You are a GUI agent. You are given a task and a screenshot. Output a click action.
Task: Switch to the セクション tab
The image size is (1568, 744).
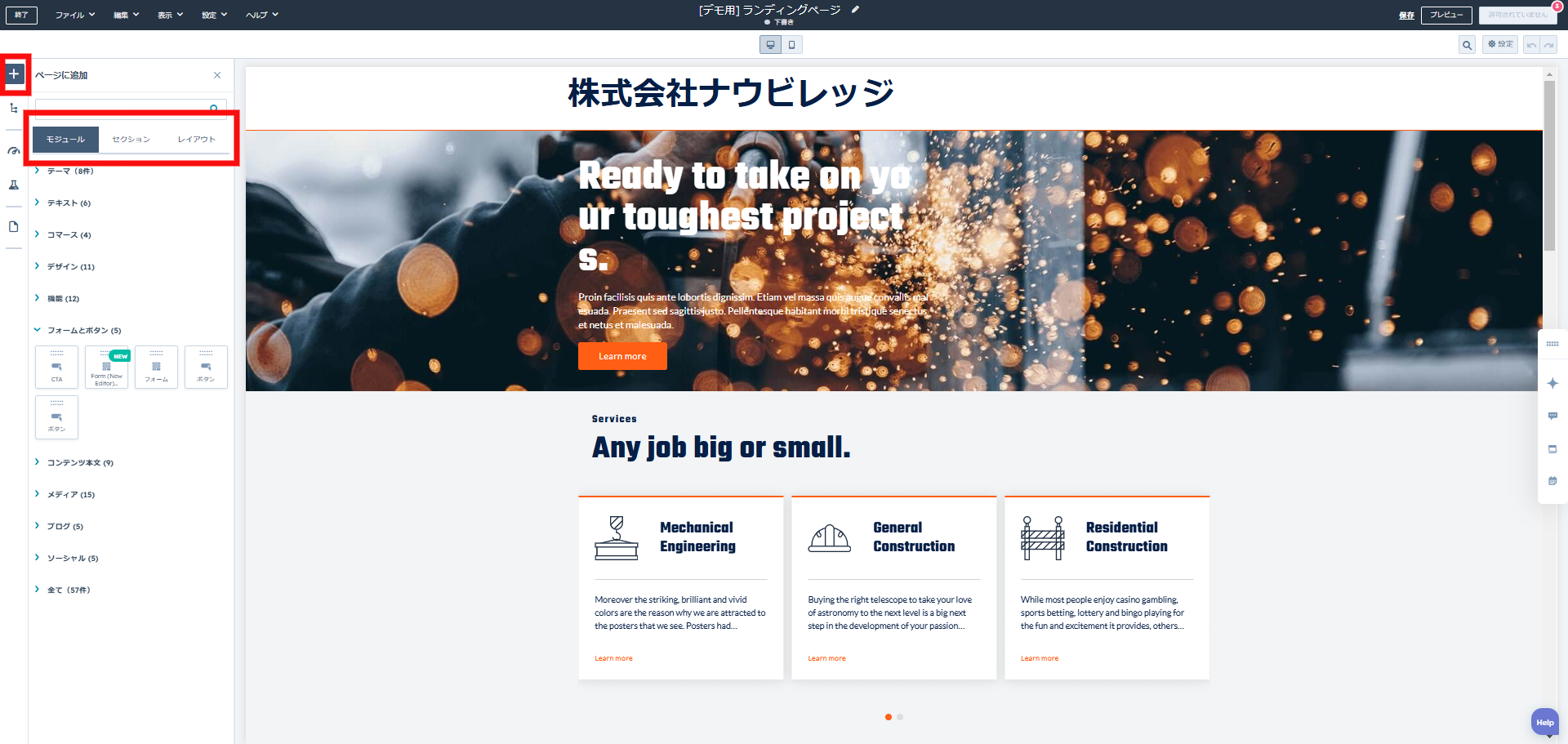pos(131,140)
